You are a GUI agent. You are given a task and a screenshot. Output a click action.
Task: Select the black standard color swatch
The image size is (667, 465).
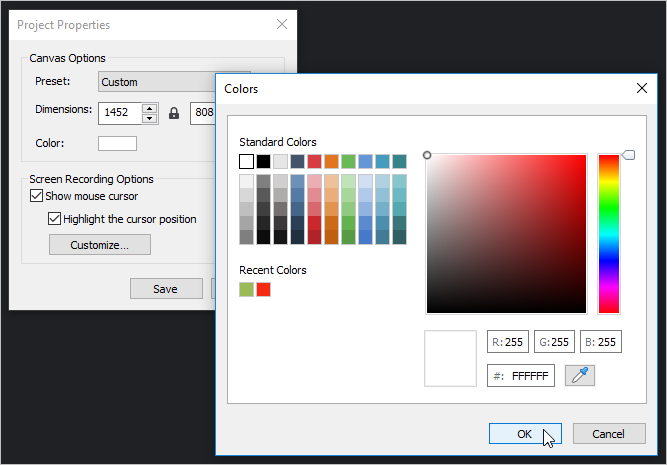click(263, 161)
